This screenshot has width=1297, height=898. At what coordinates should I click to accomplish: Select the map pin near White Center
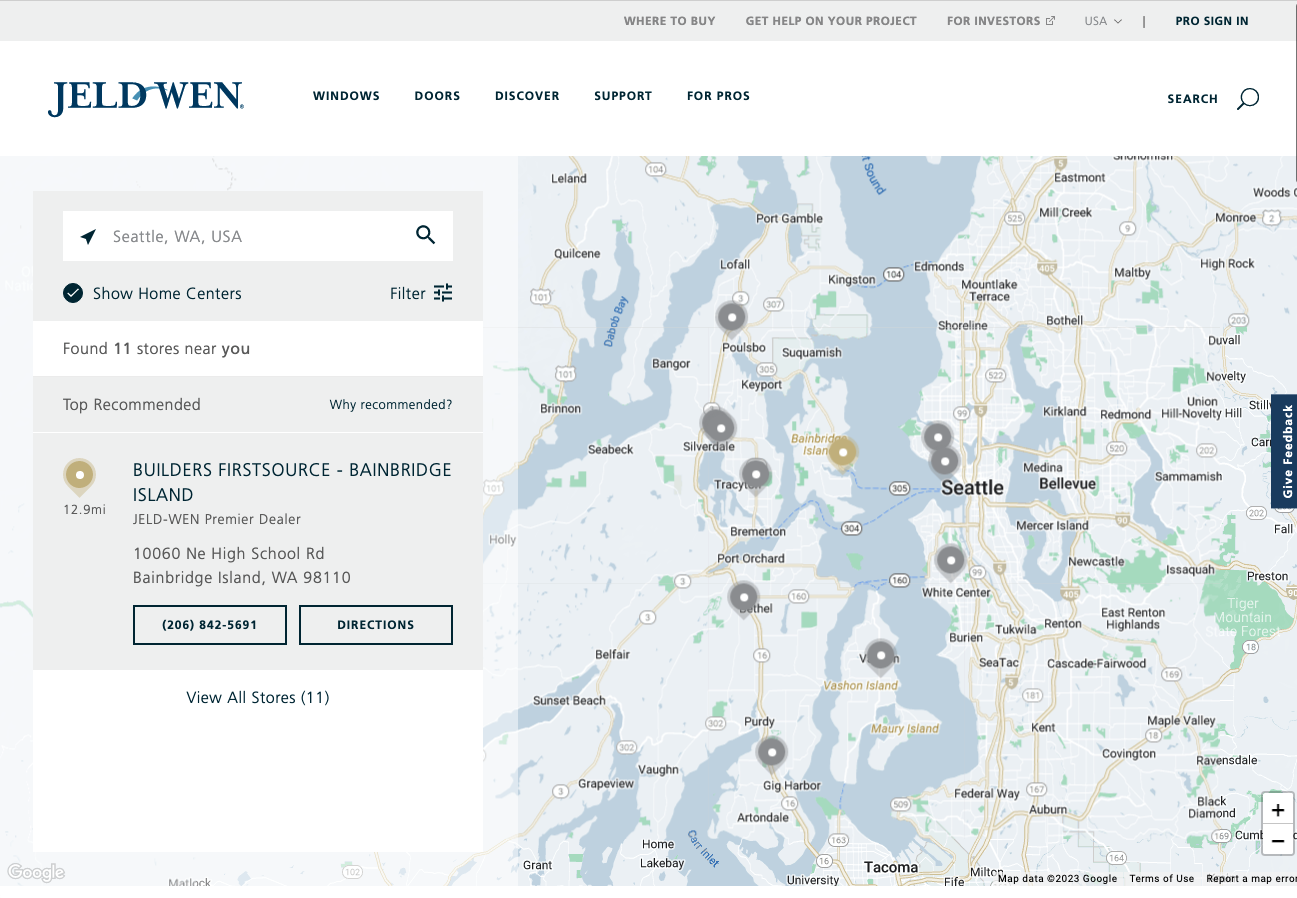[950, 562]
